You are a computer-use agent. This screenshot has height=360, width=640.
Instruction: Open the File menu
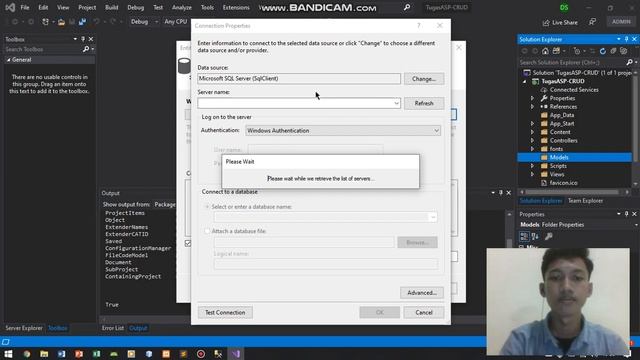click(25, 7)
